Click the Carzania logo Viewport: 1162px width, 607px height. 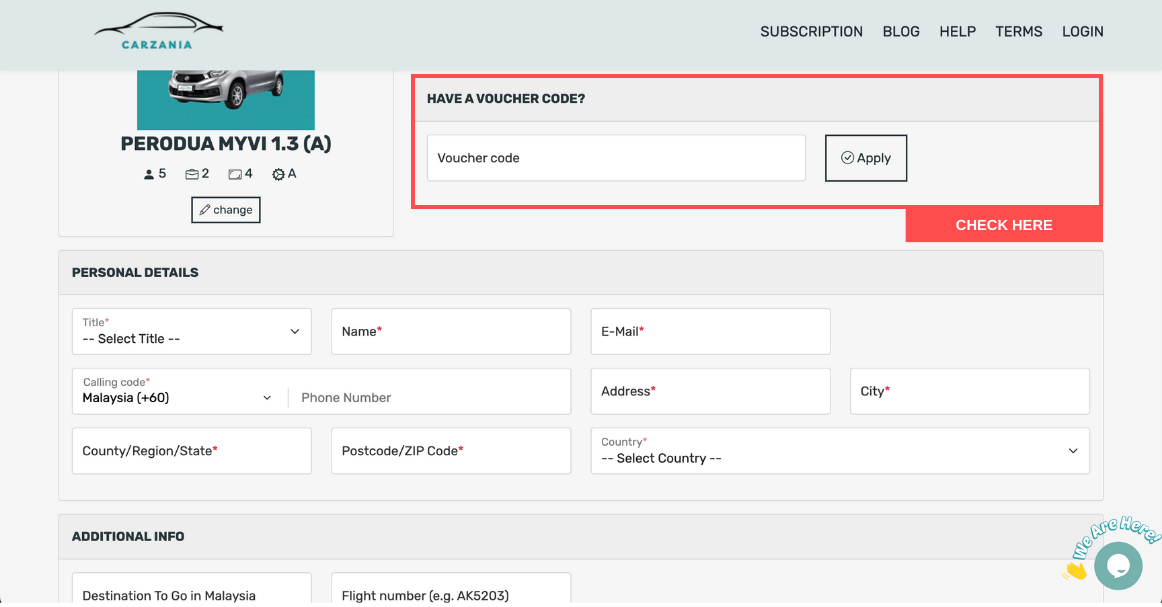tap(159, 32)
